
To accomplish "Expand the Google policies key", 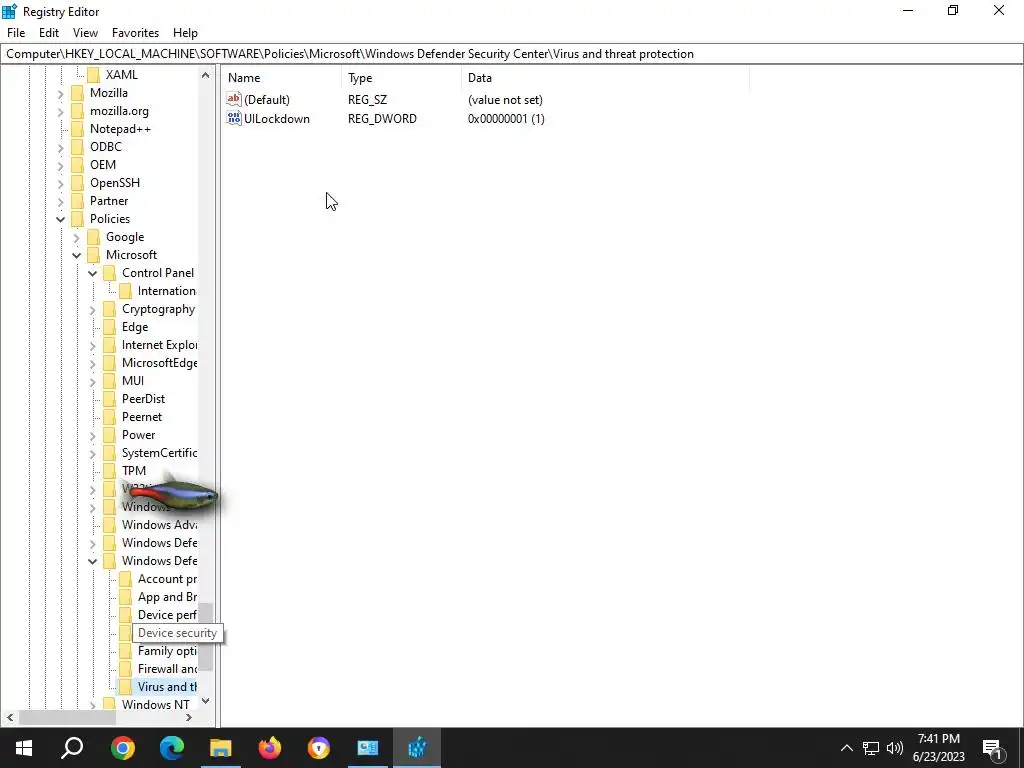I will 76,238.
